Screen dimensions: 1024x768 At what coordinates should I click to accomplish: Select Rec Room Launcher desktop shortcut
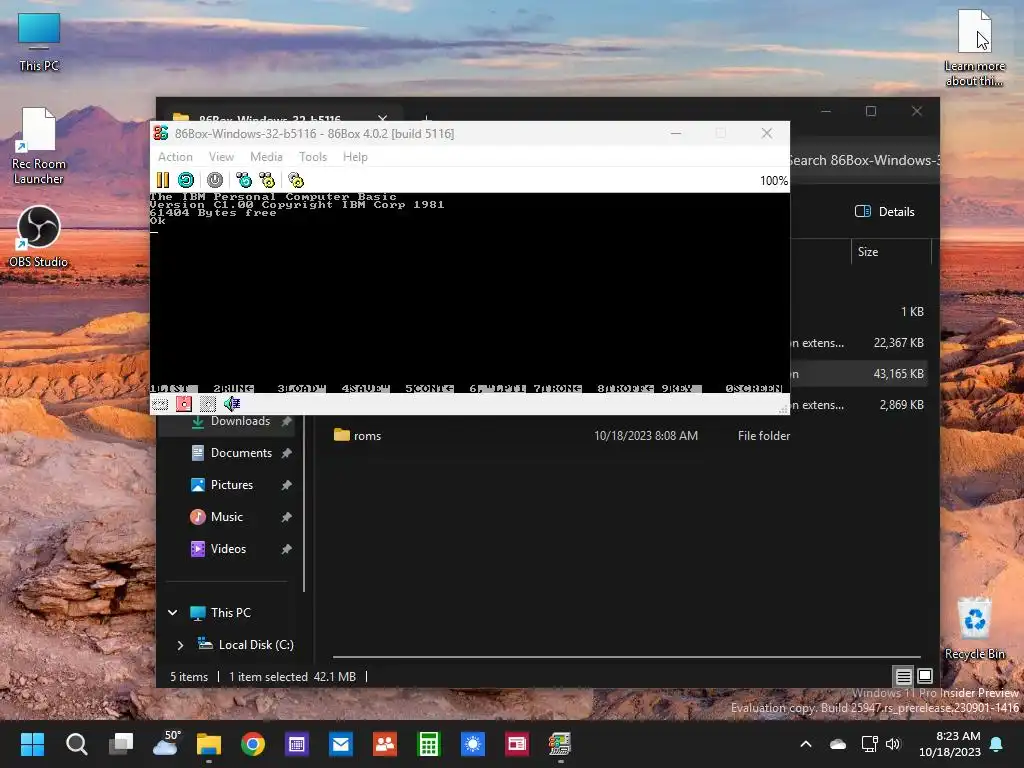[x=39, y=146]
